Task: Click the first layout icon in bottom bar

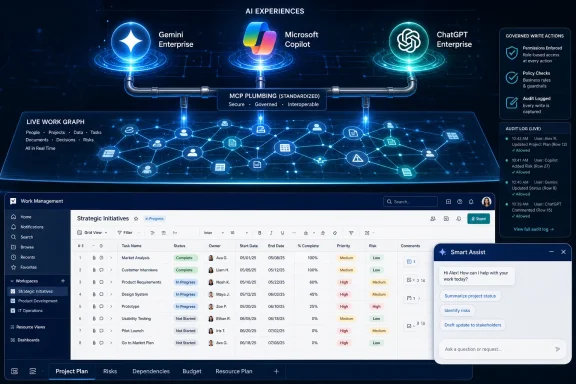Action: pos(14,371)
